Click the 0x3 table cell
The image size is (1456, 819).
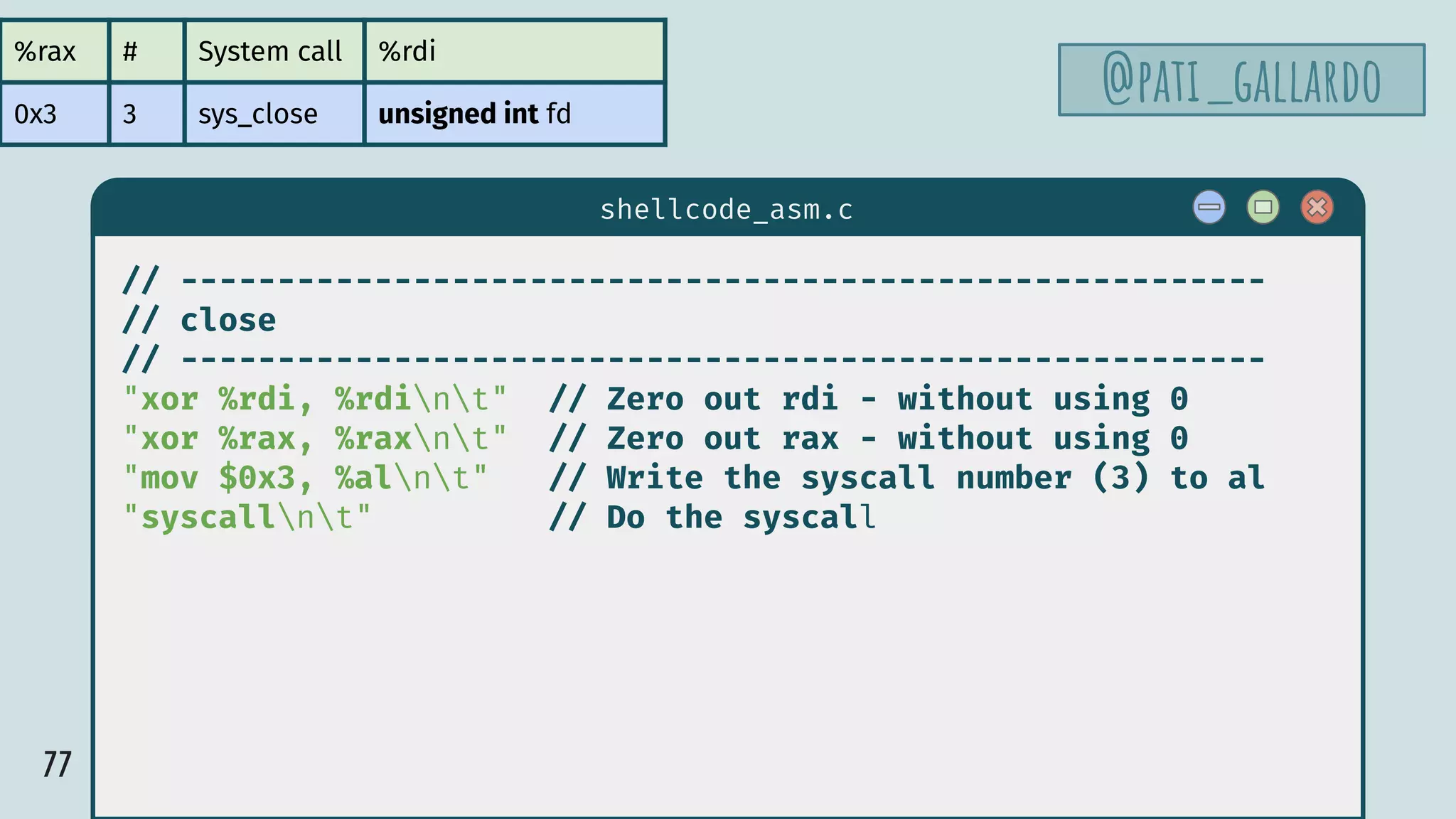tap(55, 114)
